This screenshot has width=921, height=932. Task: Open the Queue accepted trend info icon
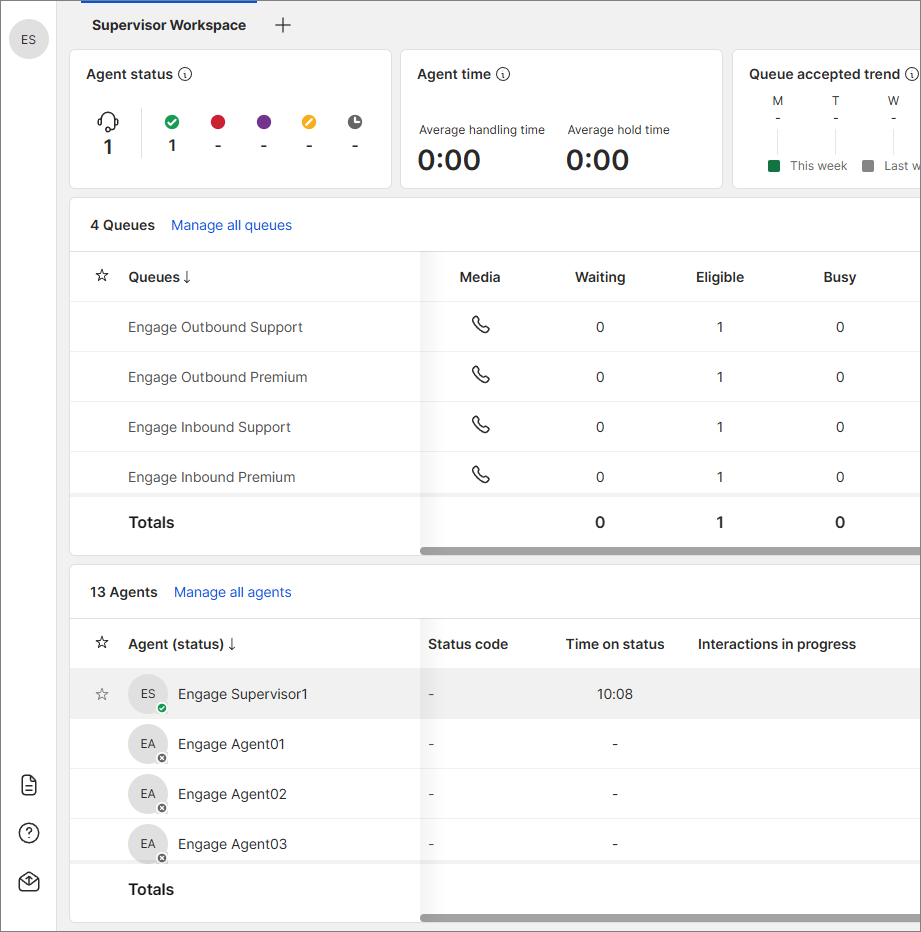[x=911, y=74]
